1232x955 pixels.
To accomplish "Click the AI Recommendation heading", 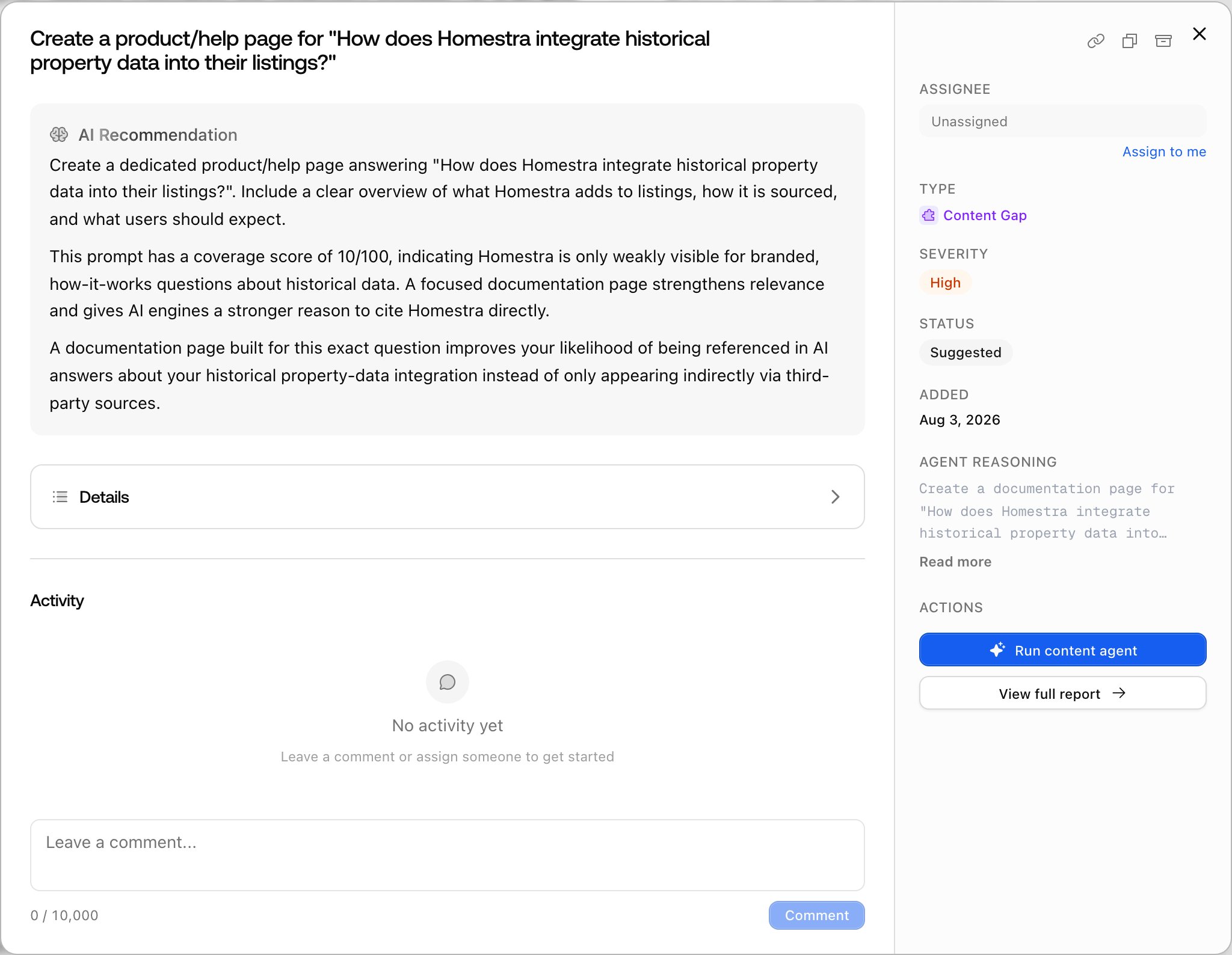I will point(158,135).
